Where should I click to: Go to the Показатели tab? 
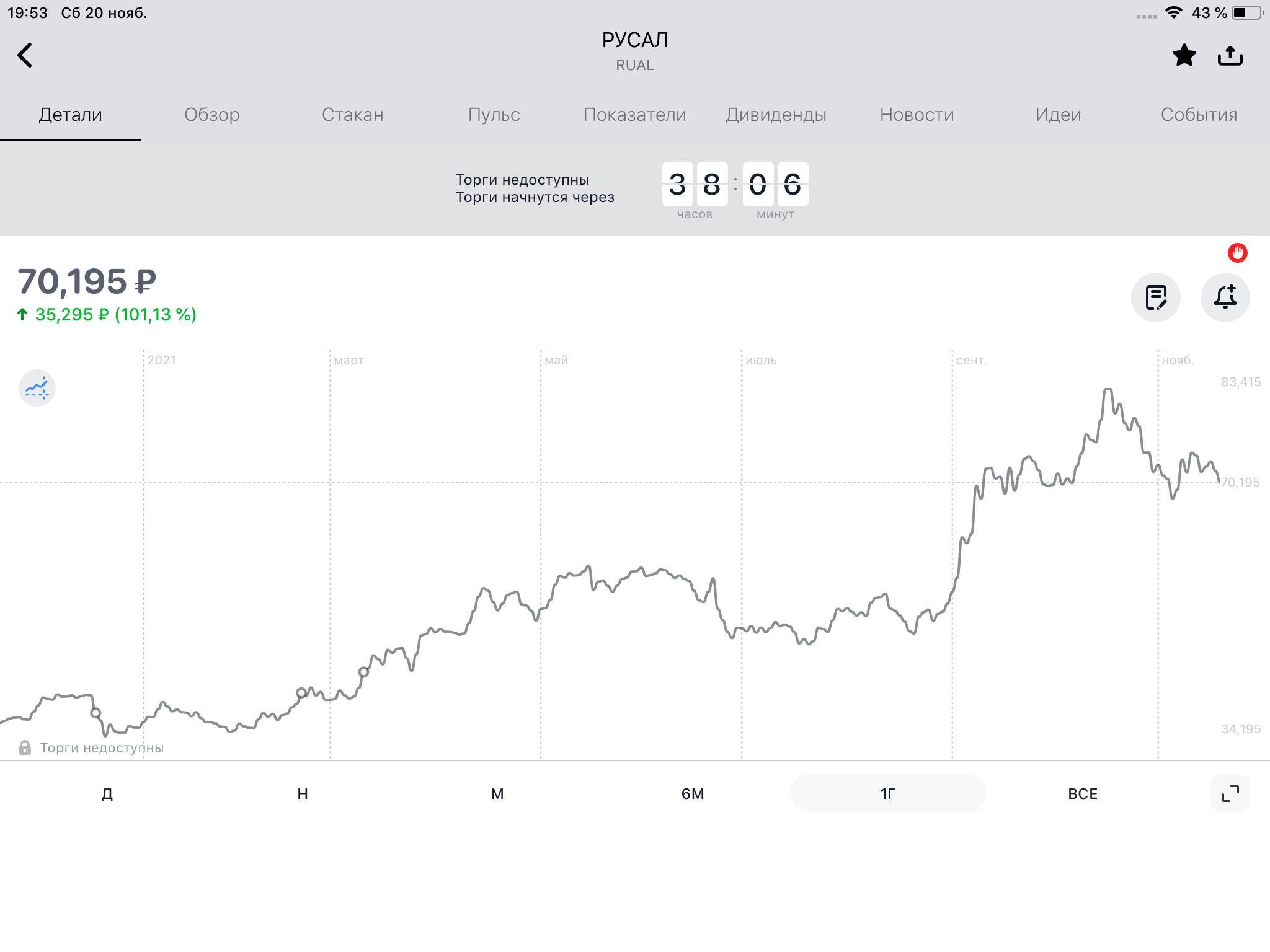[635, 115]
